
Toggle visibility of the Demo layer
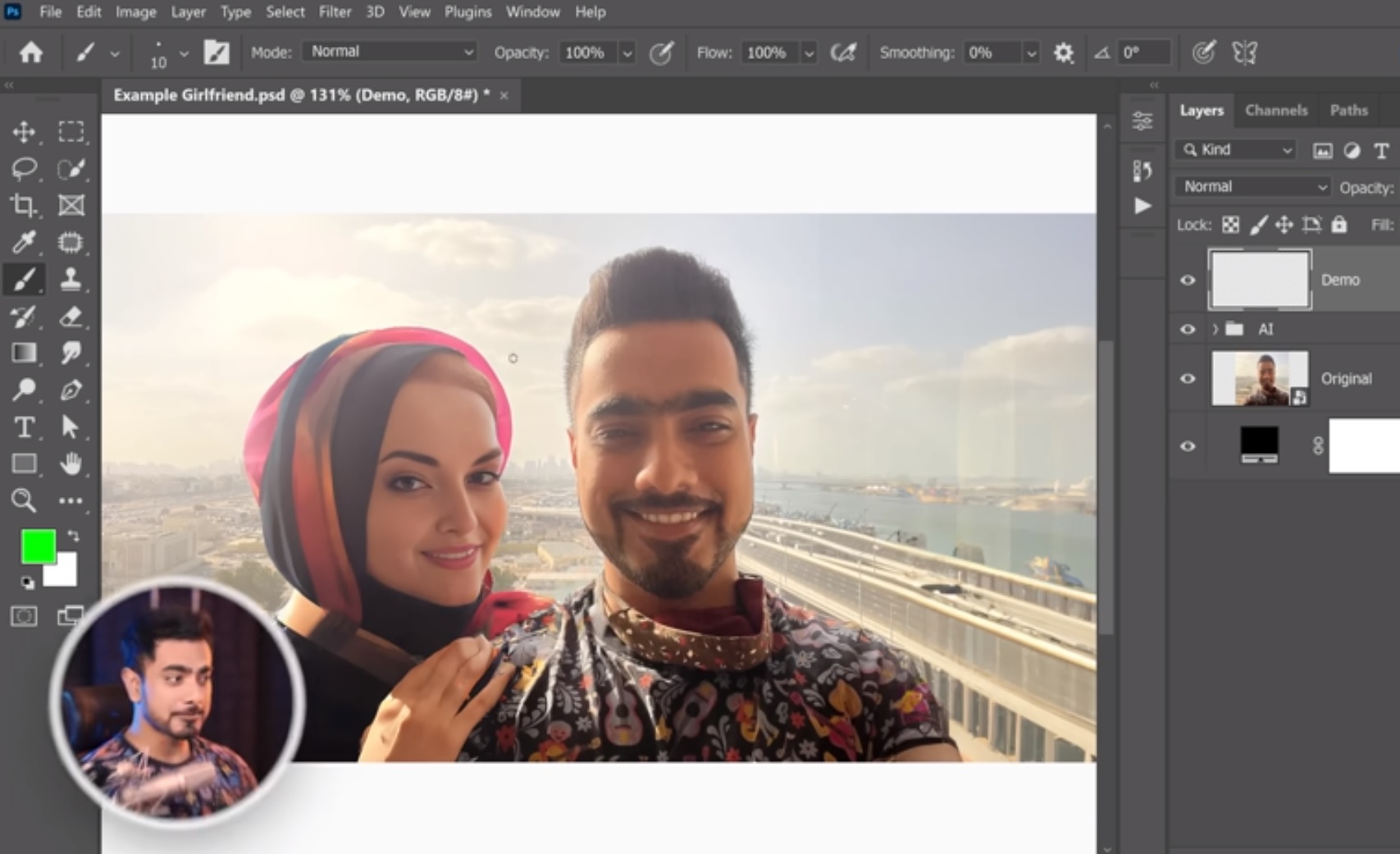(1188, 280)
